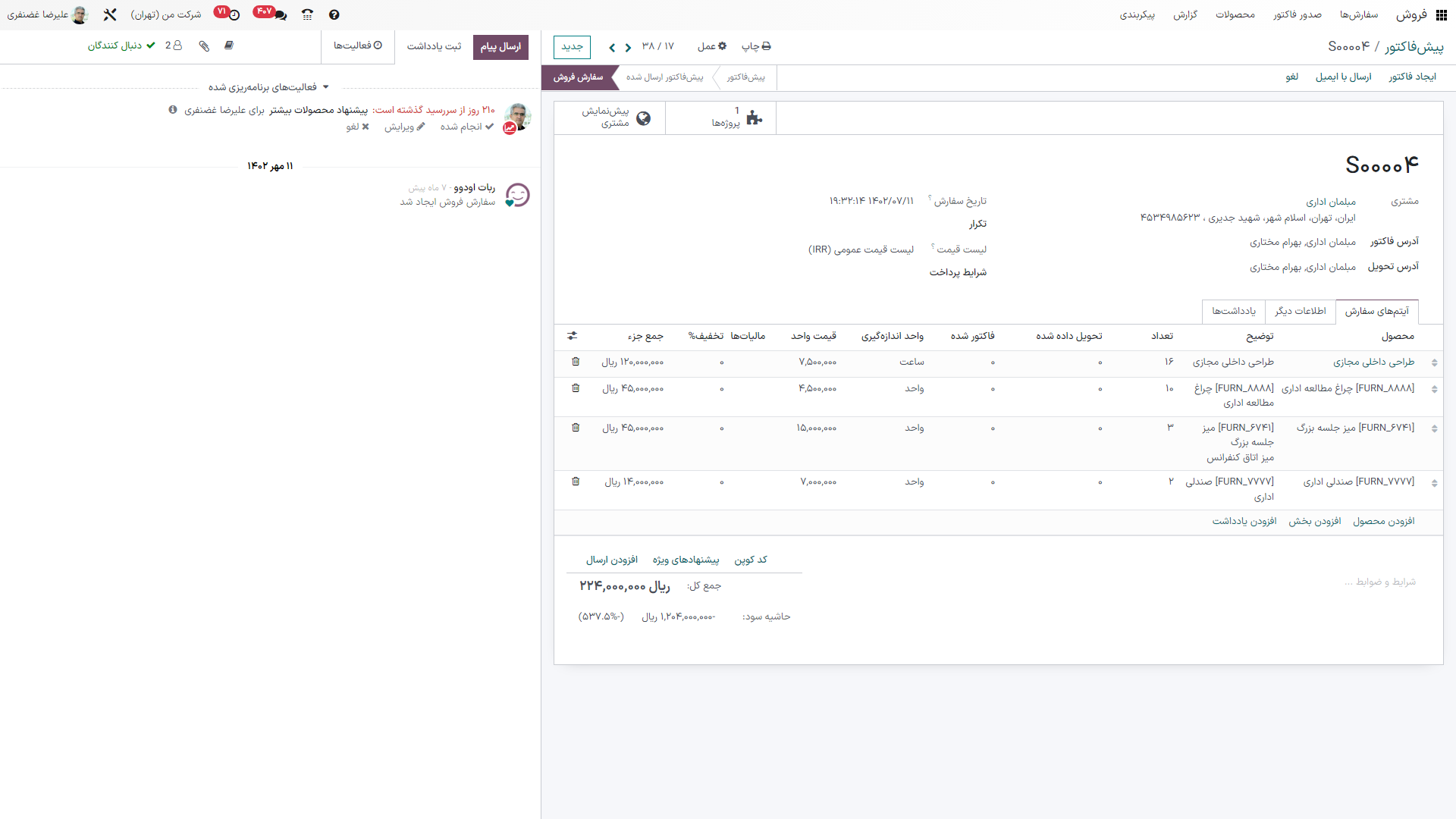Click the help question mark icon
The width and height of the screenshot is (1456, 819).
pos(334,15)
